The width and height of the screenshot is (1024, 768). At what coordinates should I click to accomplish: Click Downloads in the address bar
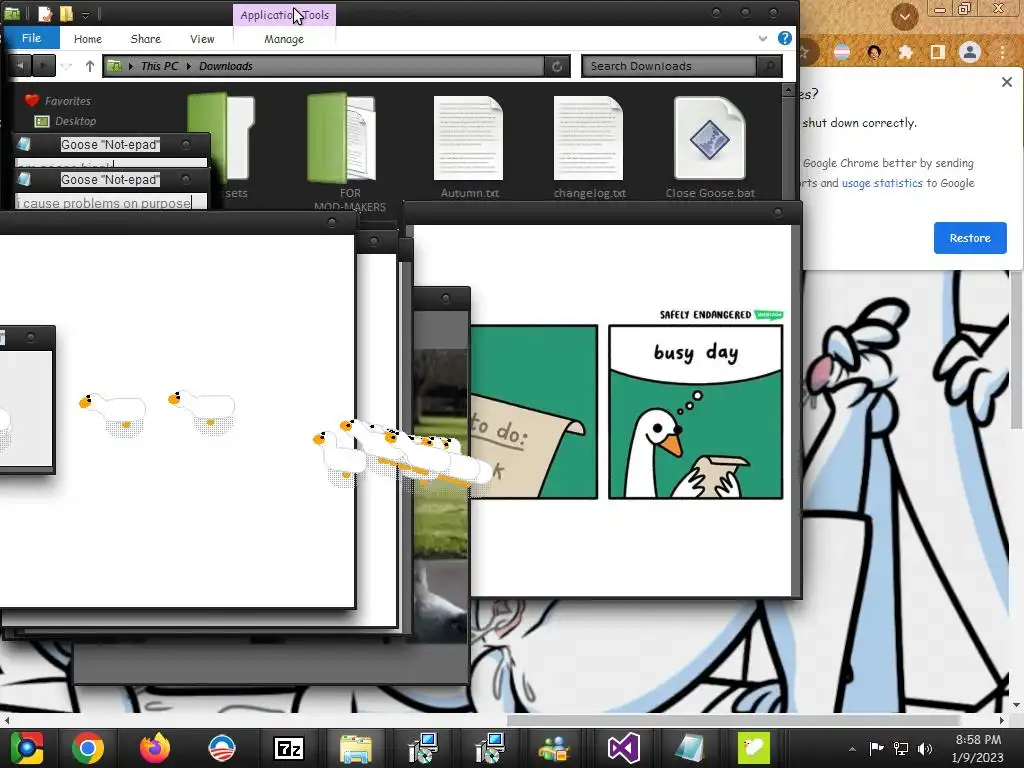(226, 66)
